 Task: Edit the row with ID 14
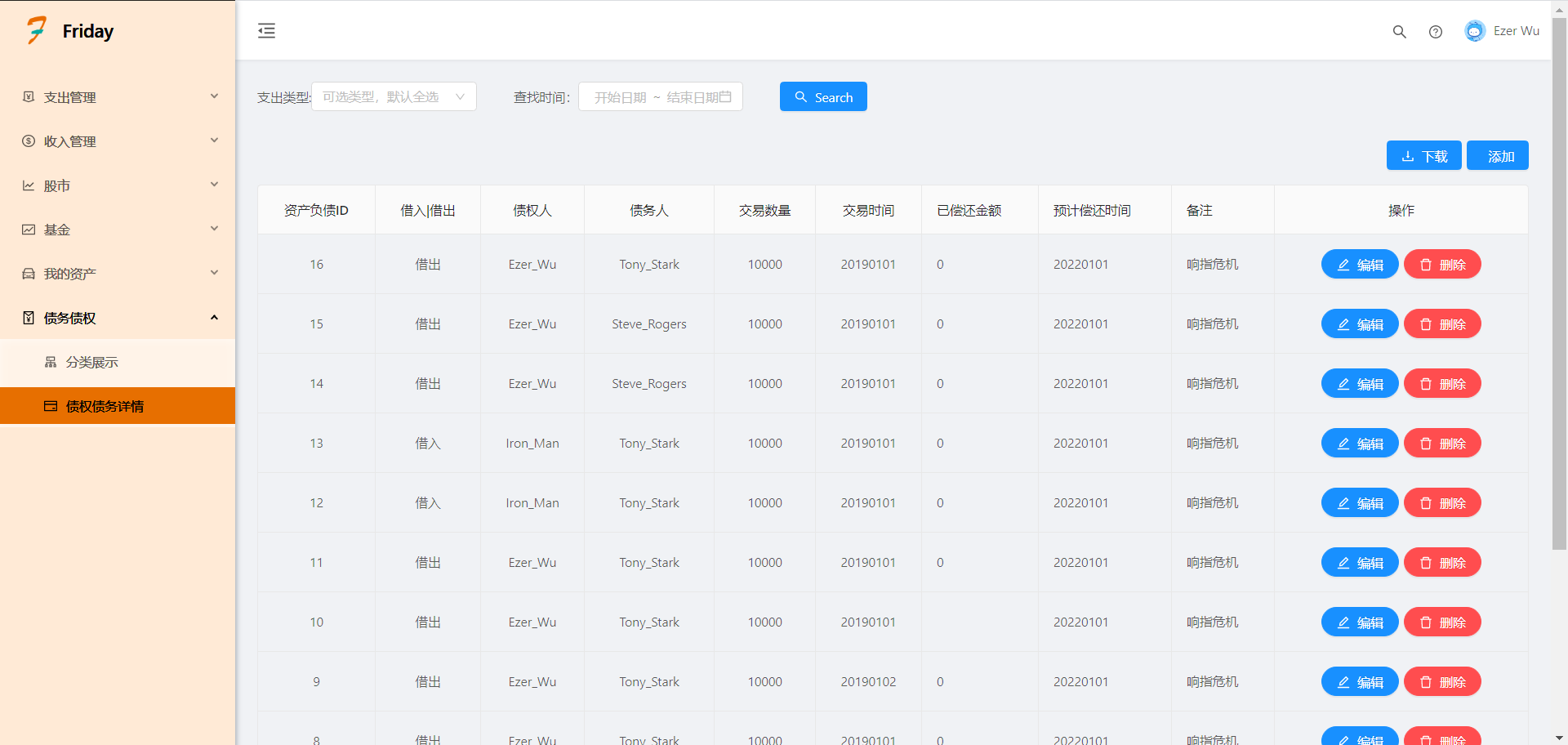1360,383
